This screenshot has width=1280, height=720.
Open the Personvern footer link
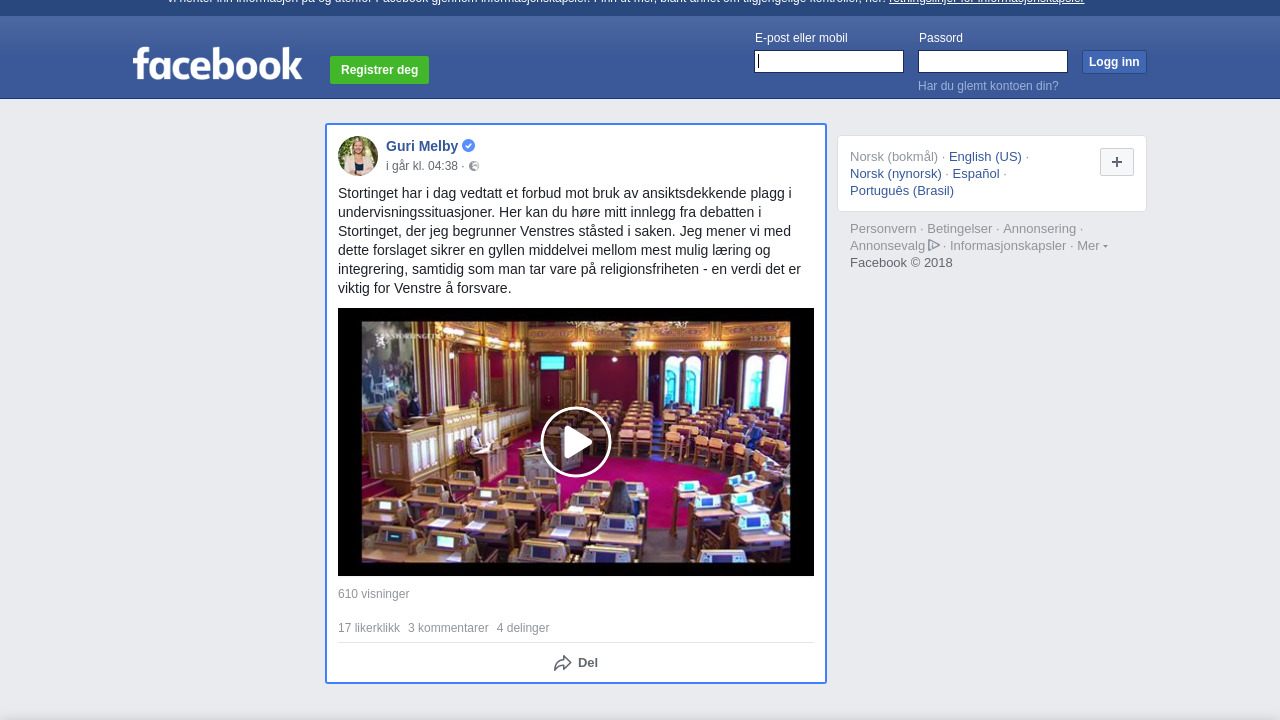pos(883,229)
